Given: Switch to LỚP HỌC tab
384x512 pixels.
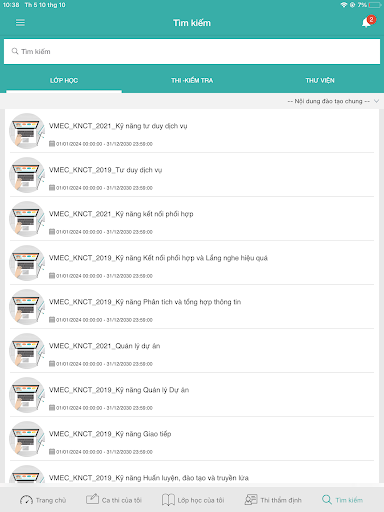Looking at the screenshot, I should pos(64,80).
